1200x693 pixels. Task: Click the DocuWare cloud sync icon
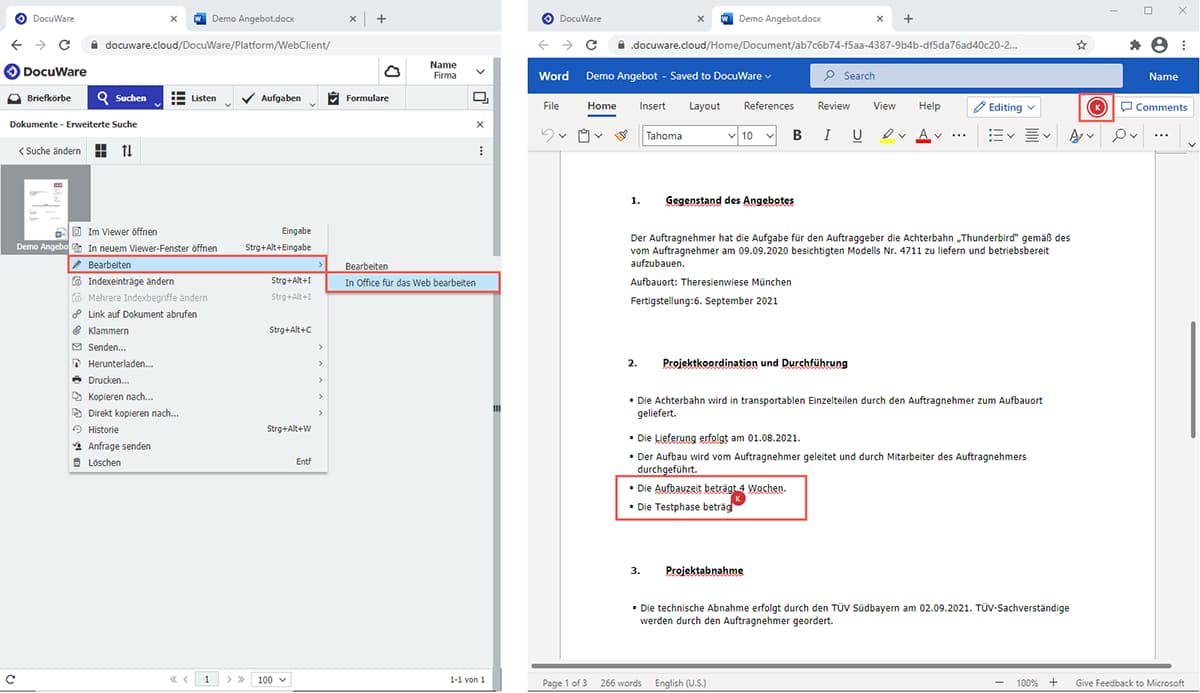pyautogui.click(x=392, y=71)
